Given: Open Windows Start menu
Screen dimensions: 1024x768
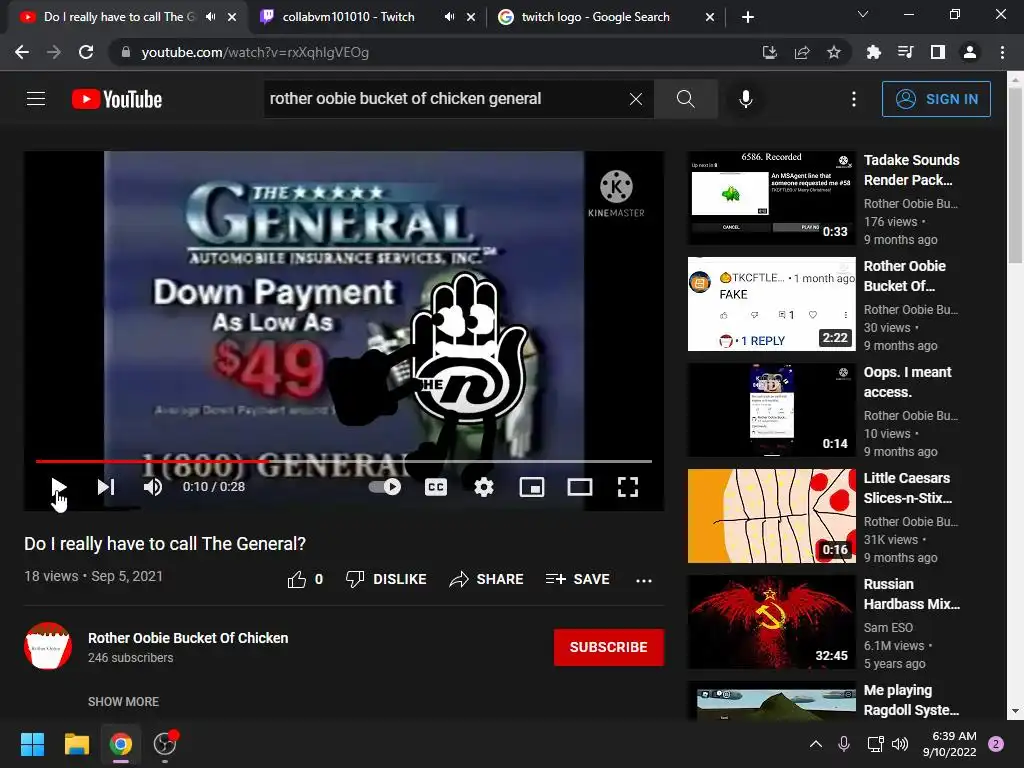Looking at the screenshot, I should [x=32, y=744].
